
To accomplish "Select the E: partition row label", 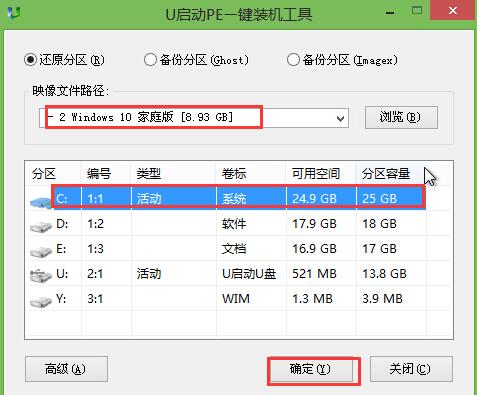I will coord(61,249).
